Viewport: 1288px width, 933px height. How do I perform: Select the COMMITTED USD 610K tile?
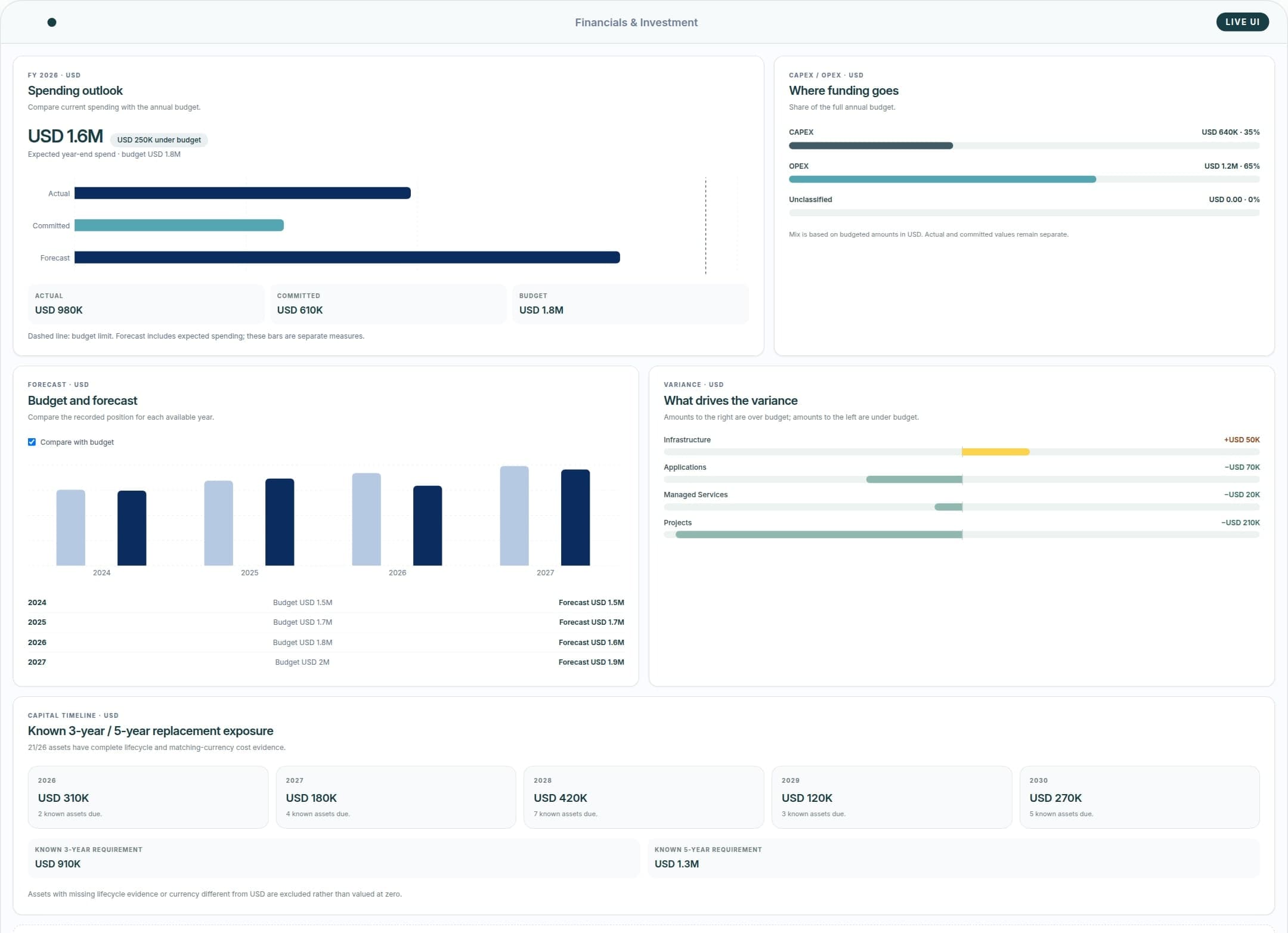[388, 304]
